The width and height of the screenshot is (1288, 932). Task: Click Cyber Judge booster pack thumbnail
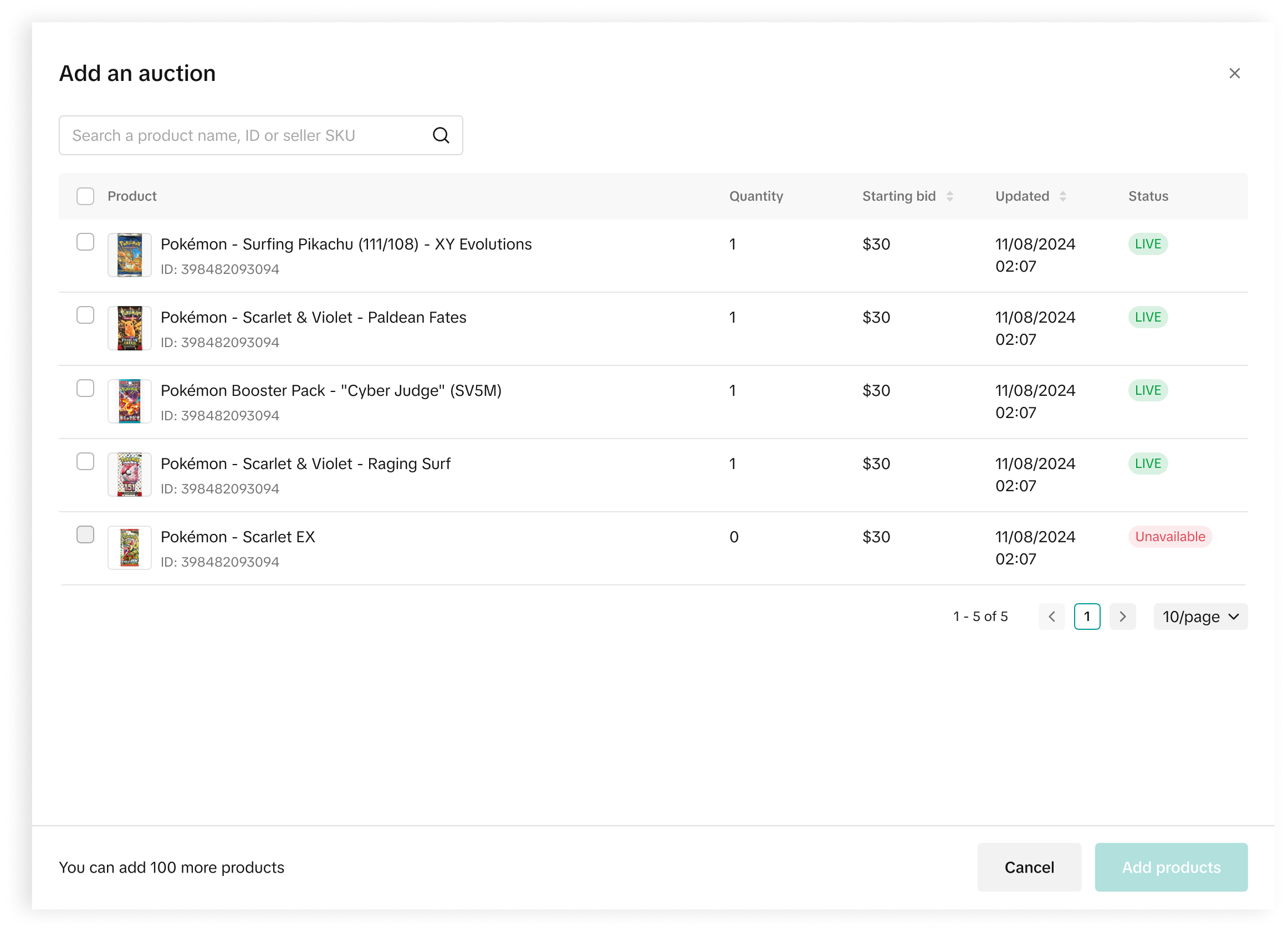(x=130, y=402)
